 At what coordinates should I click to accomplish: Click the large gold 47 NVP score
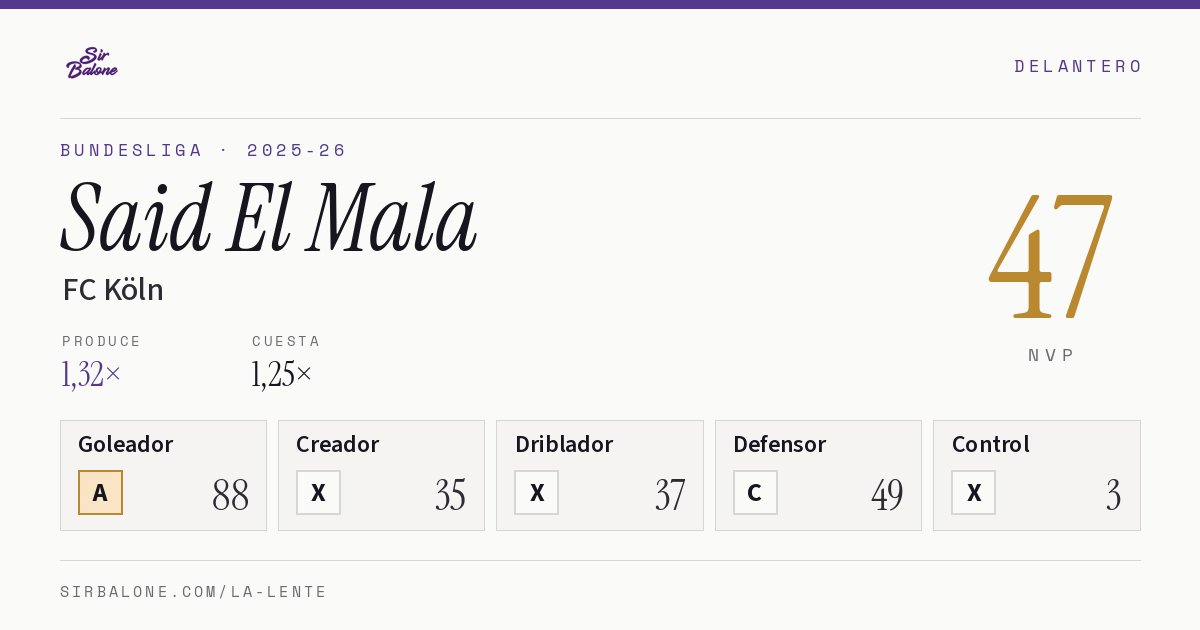coord(1051,256)
